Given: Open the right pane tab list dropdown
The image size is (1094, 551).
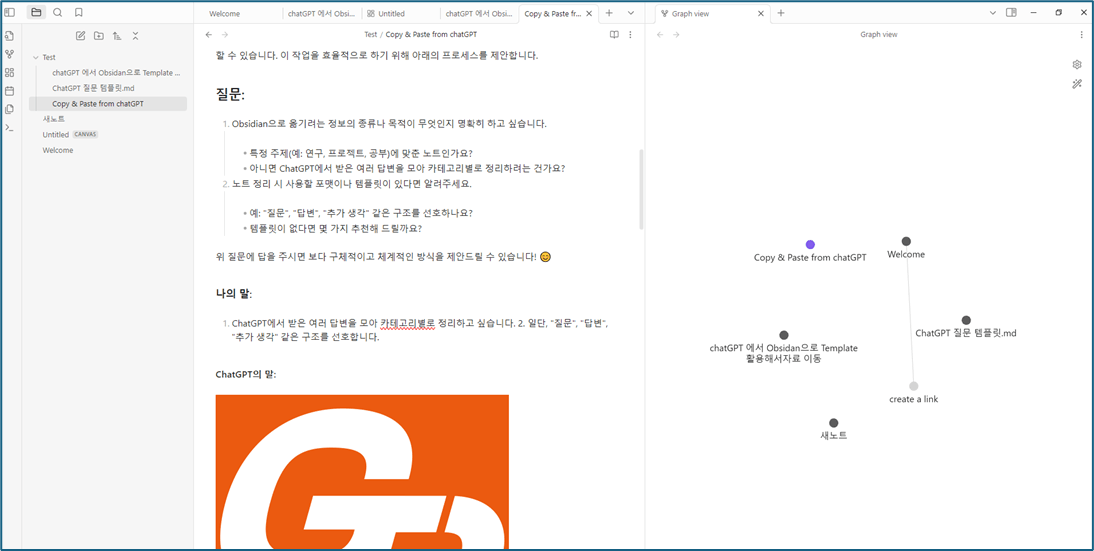Looking at the screenshot, I should (993, 13).
